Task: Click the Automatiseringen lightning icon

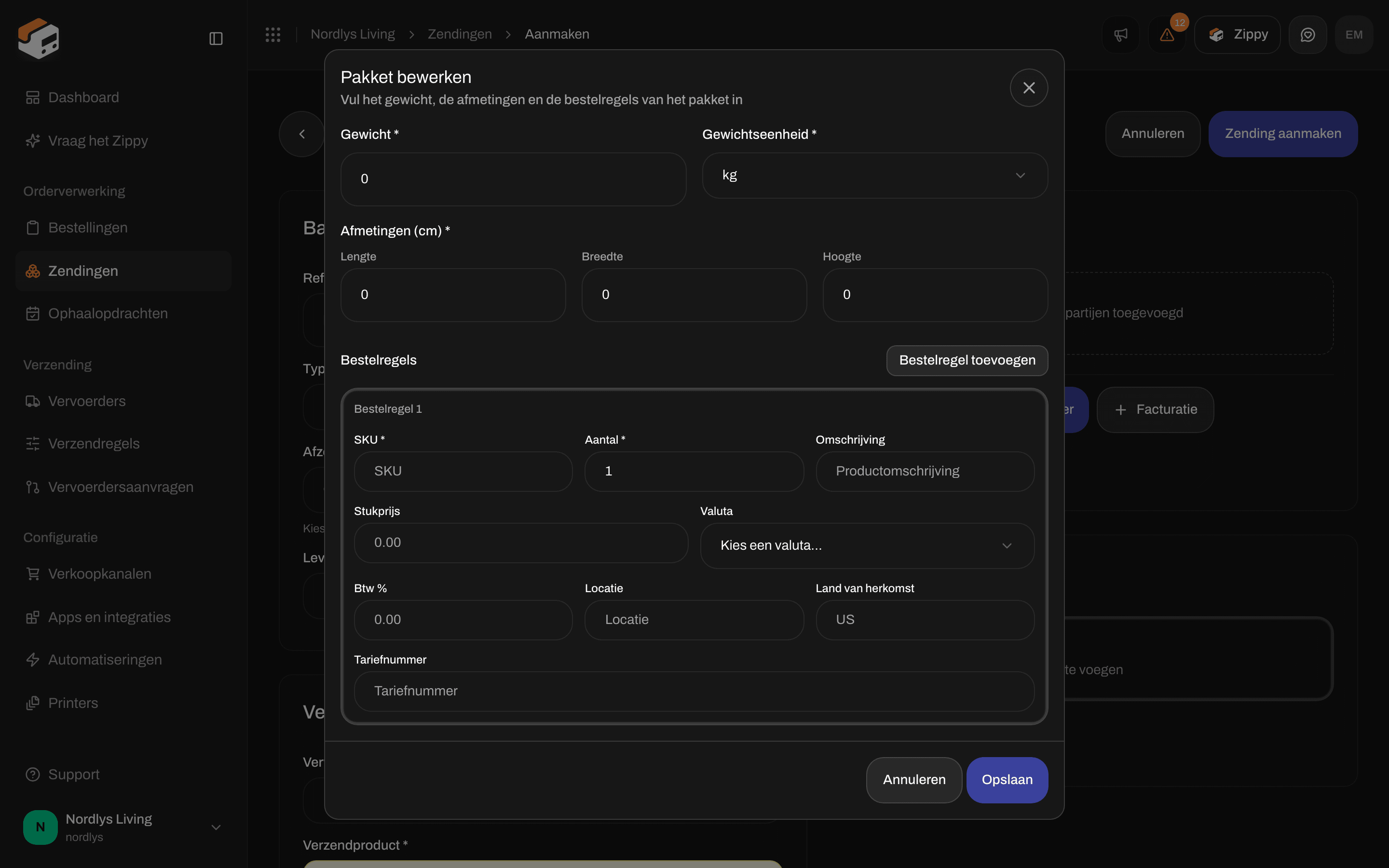Action: coord(33,660)
